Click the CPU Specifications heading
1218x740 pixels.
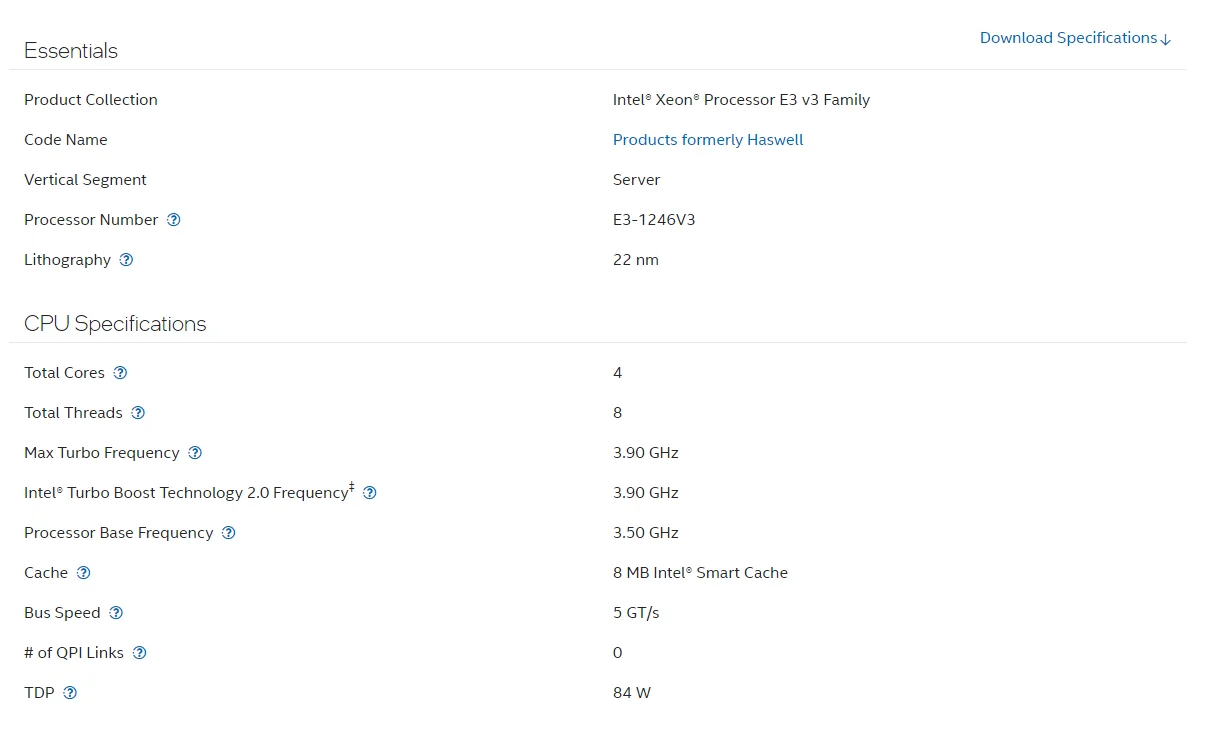(x=115, y=324)
